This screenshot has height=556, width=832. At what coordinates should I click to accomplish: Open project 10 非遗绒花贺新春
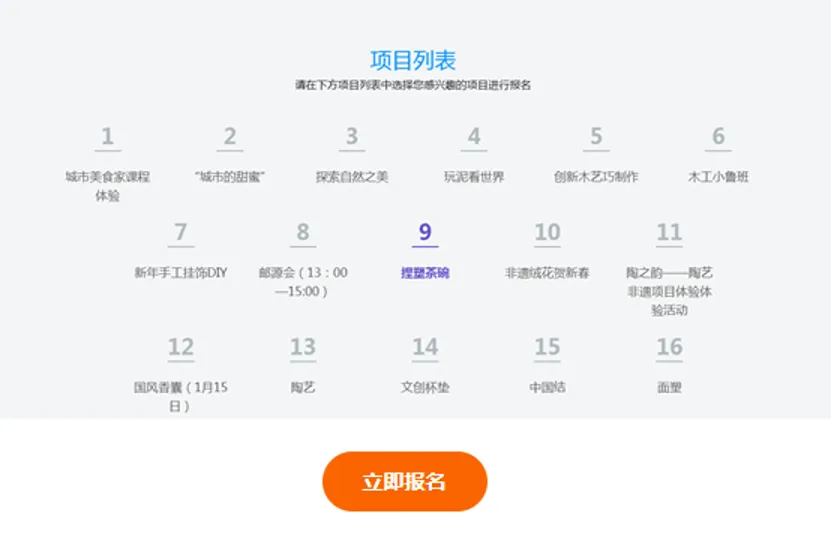(x=547, y=250)
